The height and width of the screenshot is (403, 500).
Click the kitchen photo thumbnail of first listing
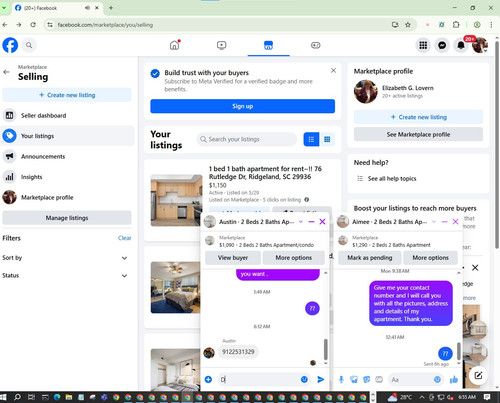click(176, 200)
